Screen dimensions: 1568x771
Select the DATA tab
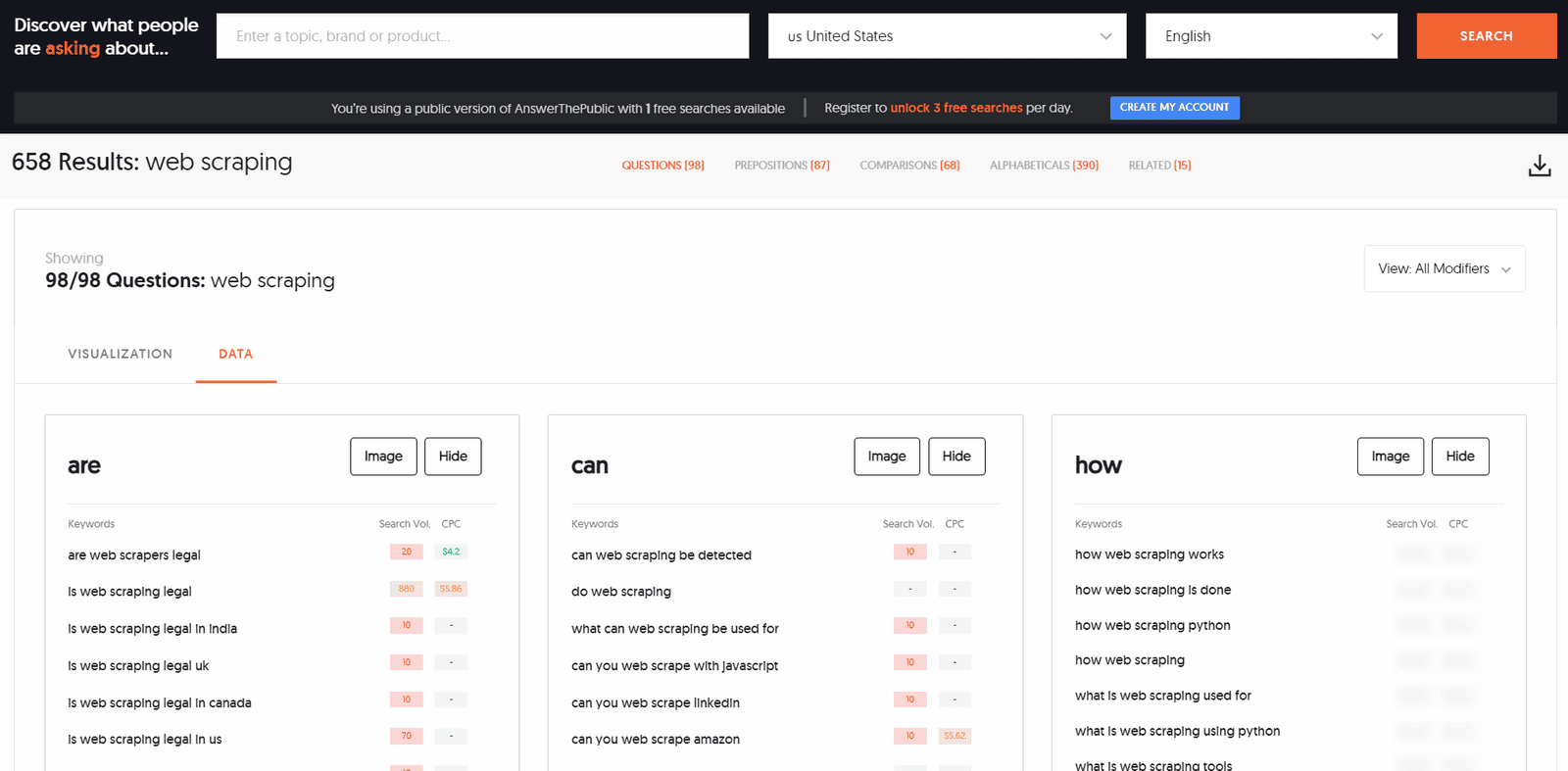pos(235,354)
